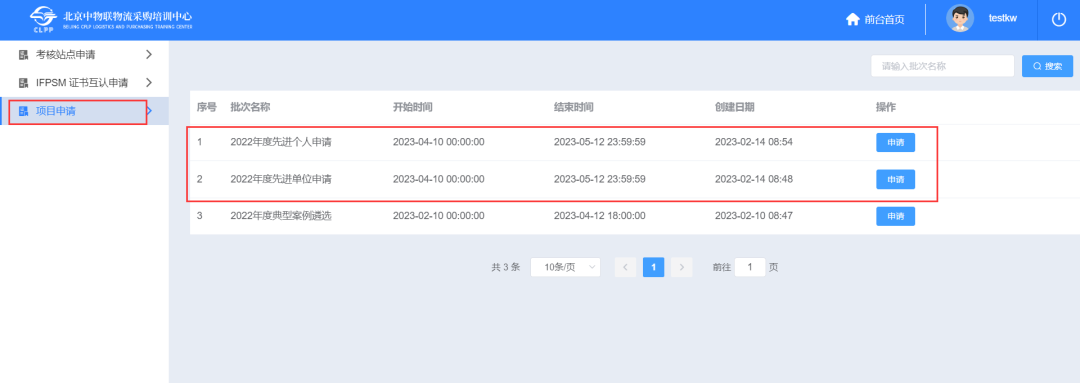Screen dimensions: 1080x383
Task: Click the 共 3 条 total count
Action: [506, 267]
